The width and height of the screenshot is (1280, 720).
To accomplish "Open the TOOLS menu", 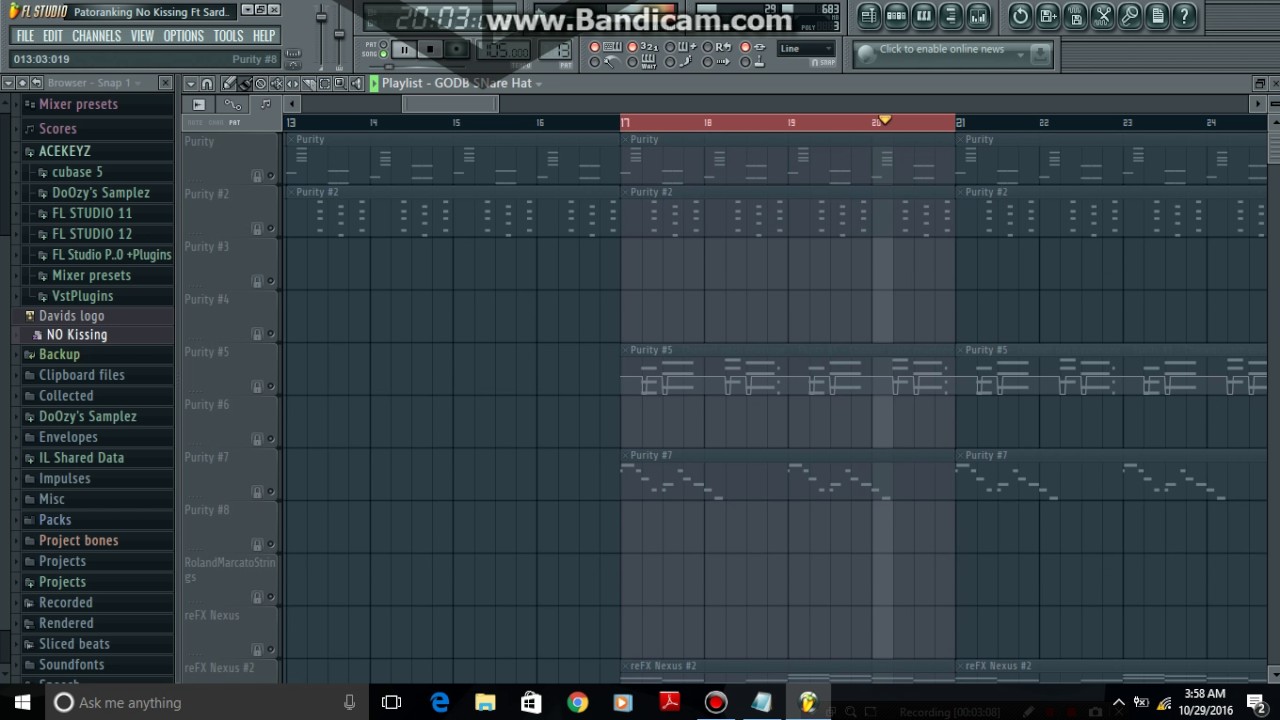I will tap(228, 36).
